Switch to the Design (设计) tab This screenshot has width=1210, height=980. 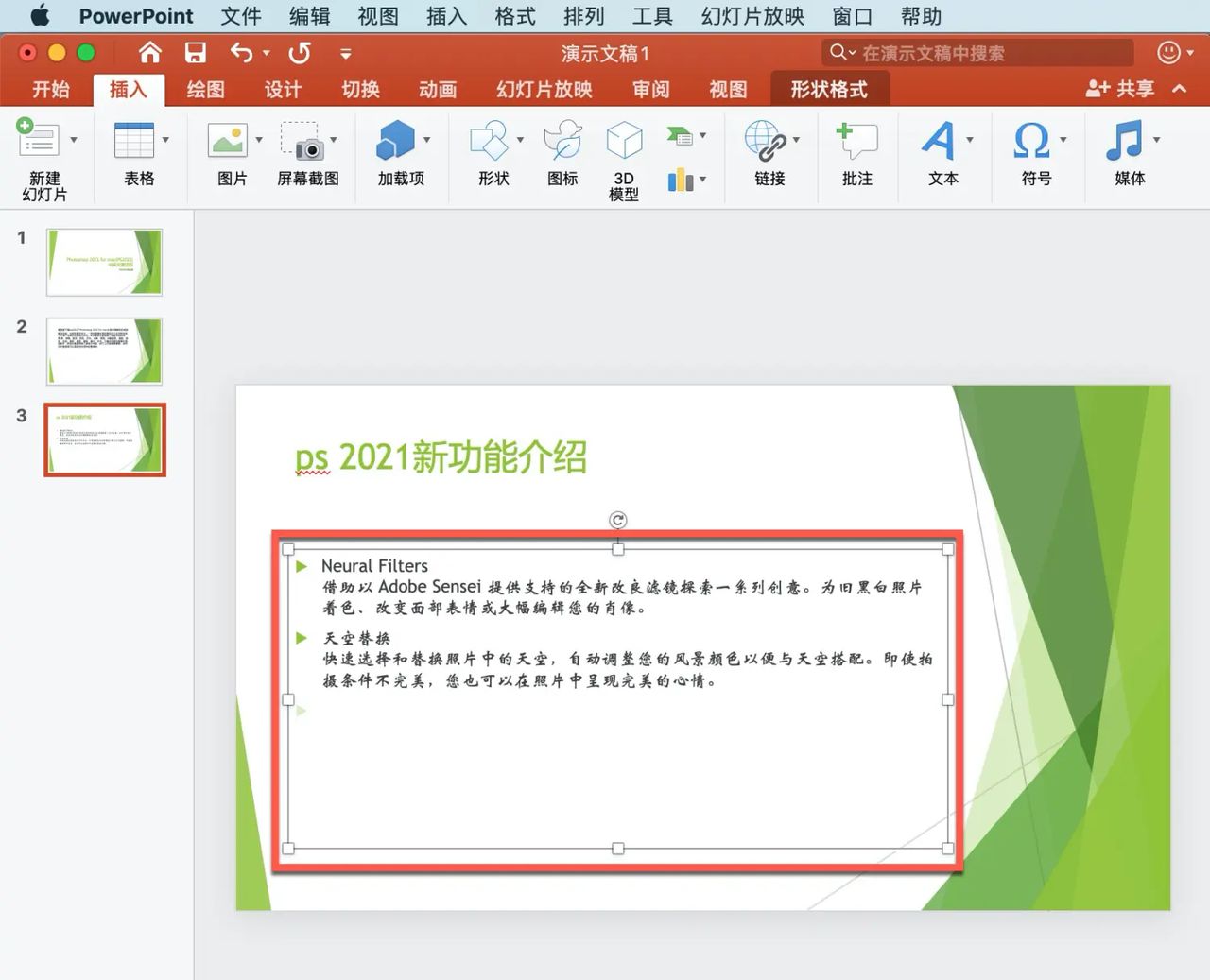(284, 89)
